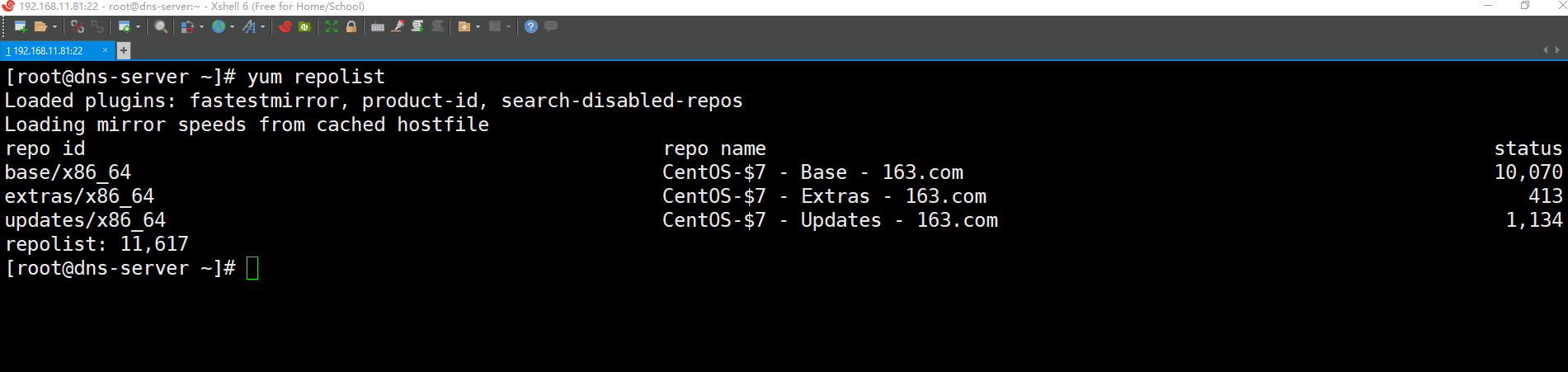Image resolution: width=1568 pixels, height=372 pixels.
Task: Click the Find magnifier icon
Action: coord(161,26)
